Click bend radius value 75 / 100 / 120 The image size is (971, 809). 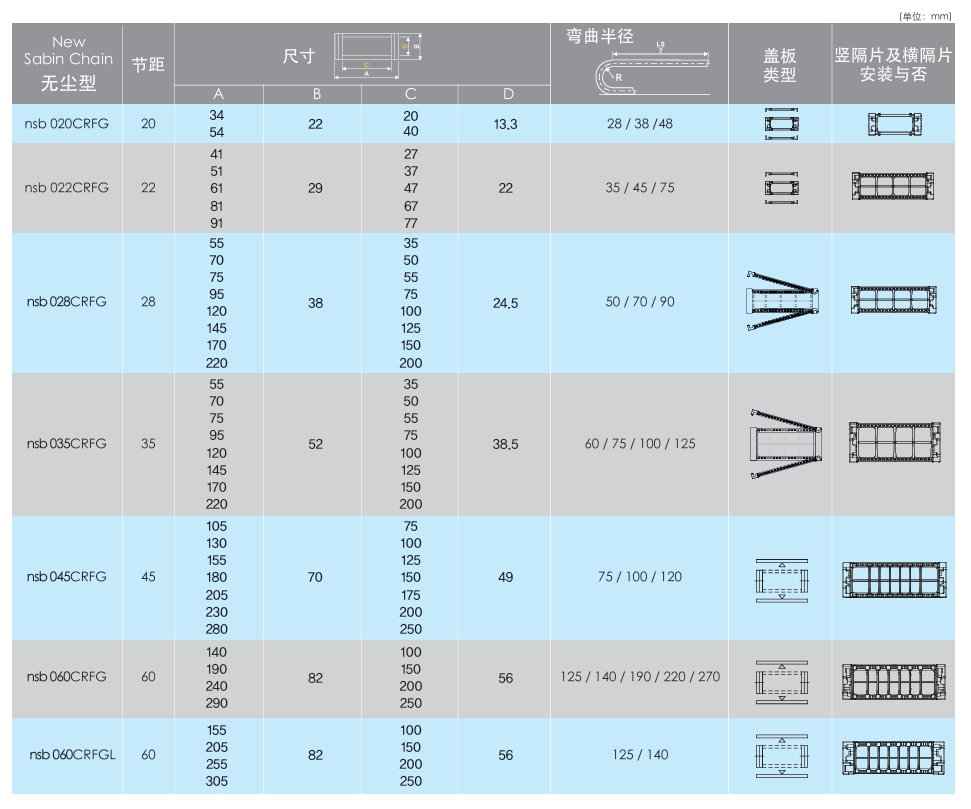[x=640, y=577]
